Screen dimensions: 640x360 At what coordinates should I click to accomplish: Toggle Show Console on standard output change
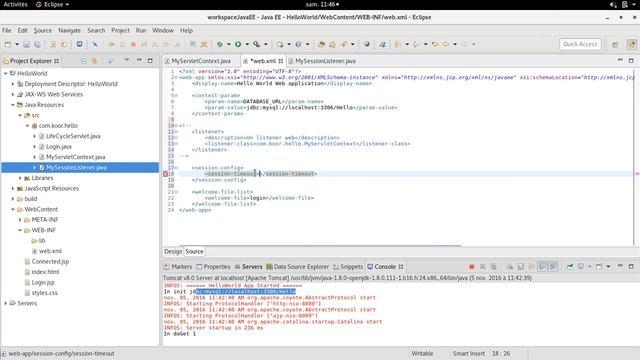[x=542, y=267]
